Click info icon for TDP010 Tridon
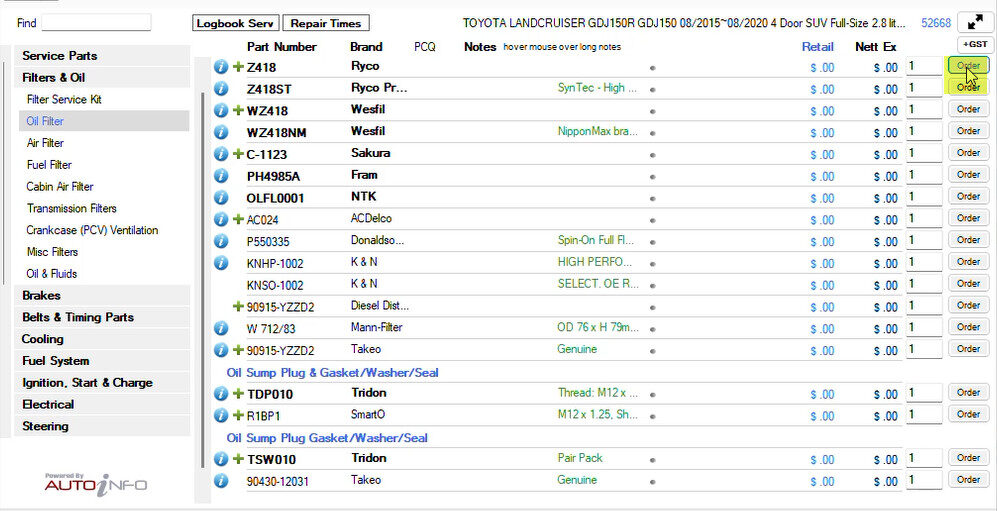This screenshot has height=511, width=997. (x=221, y=394)
